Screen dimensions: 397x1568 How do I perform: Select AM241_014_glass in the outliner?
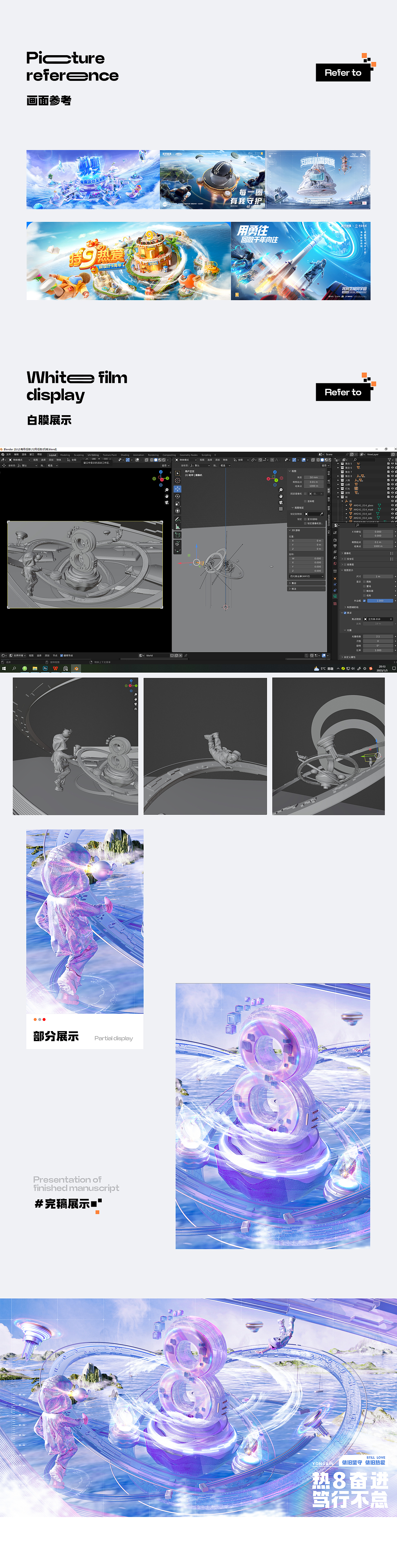(363, 505)
